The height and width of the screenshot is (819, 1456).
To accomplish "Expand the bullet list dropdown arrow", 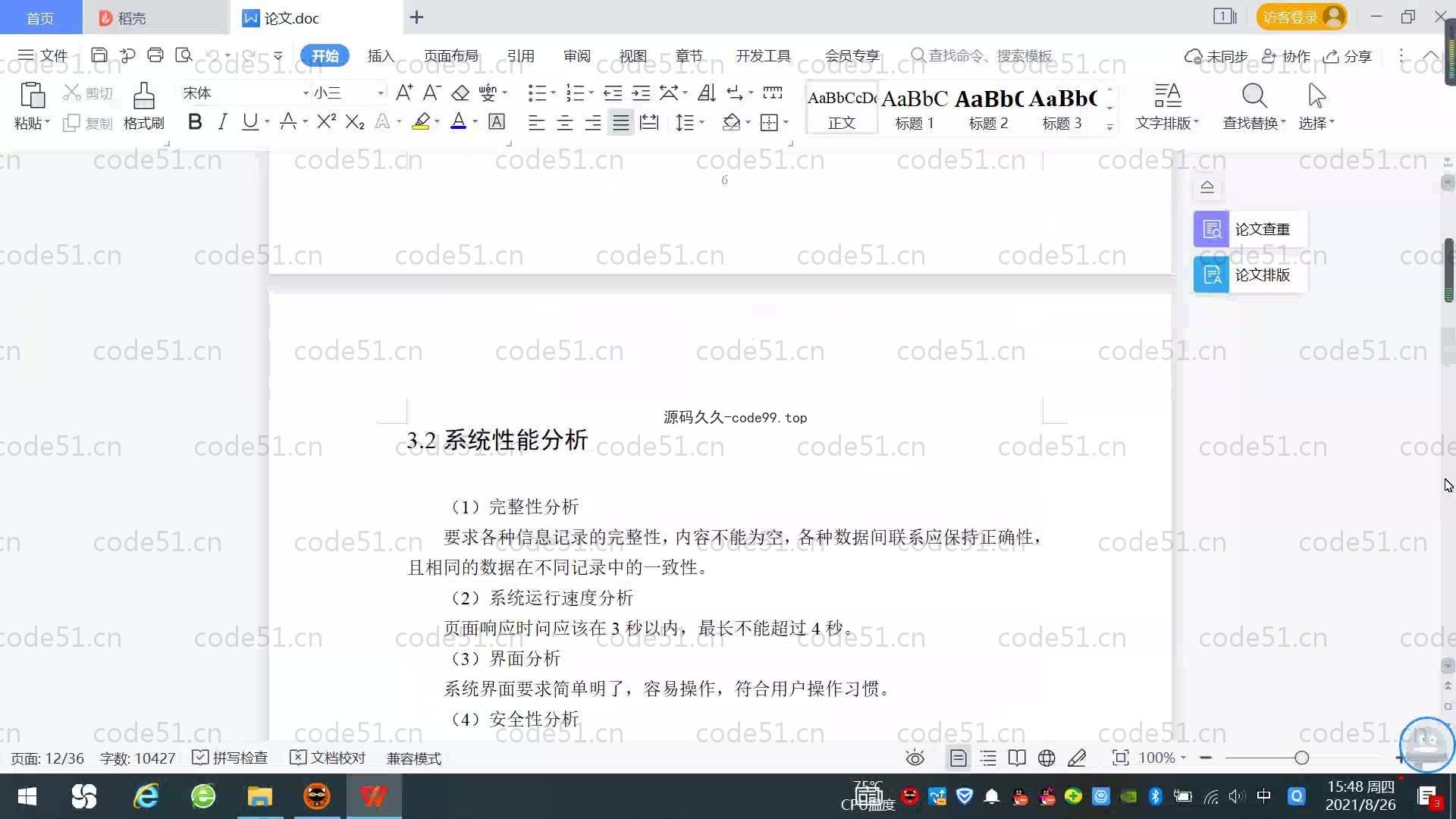I will [553, 93].
